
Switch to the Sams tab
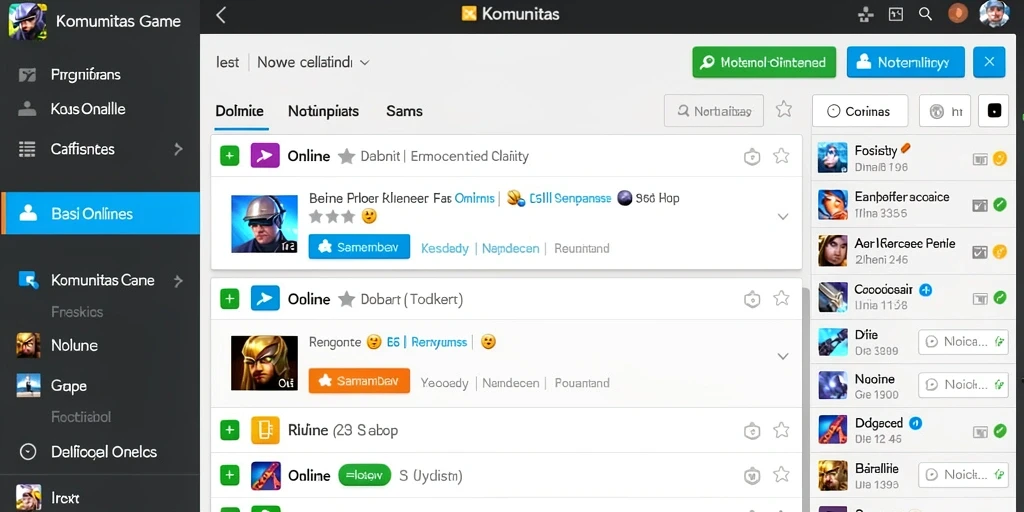[404, 111]
